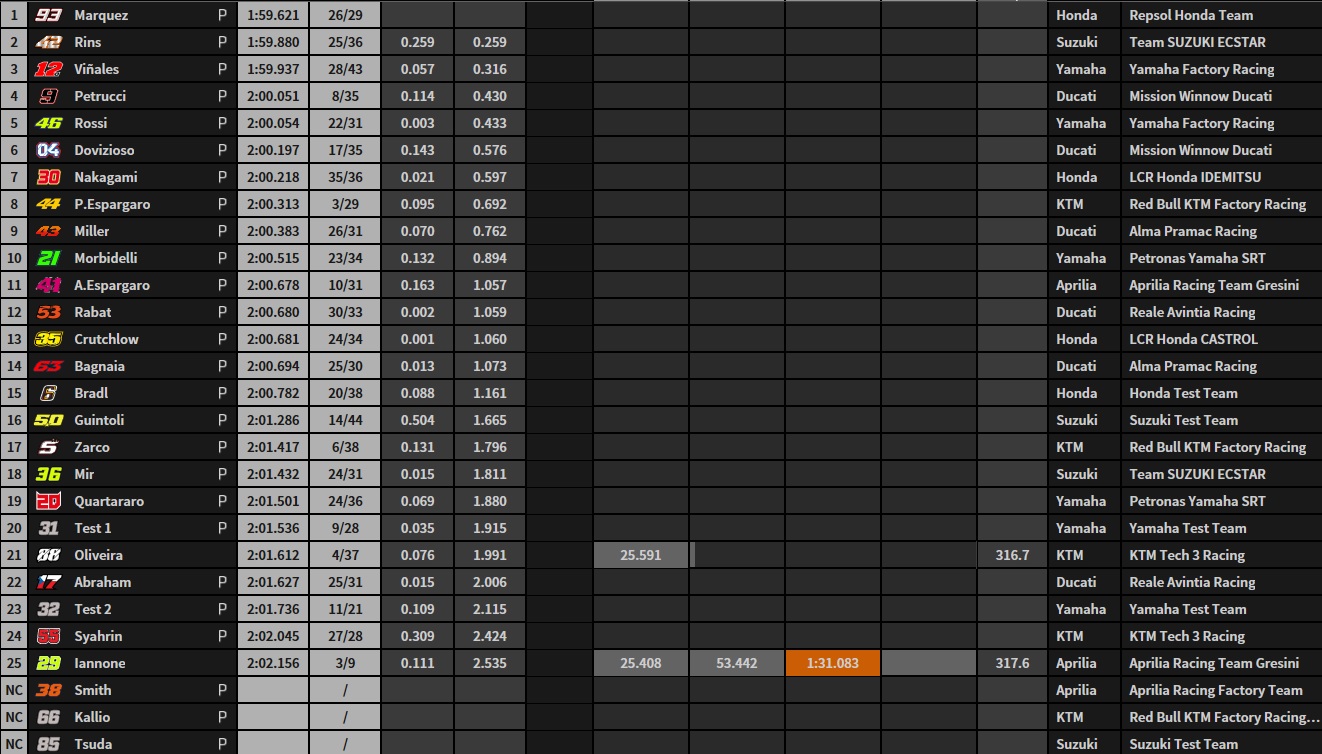Screen dimensions: 1322x754
Task: Click Nakagami's lap count 35/36
Action: tap(345, 177)
